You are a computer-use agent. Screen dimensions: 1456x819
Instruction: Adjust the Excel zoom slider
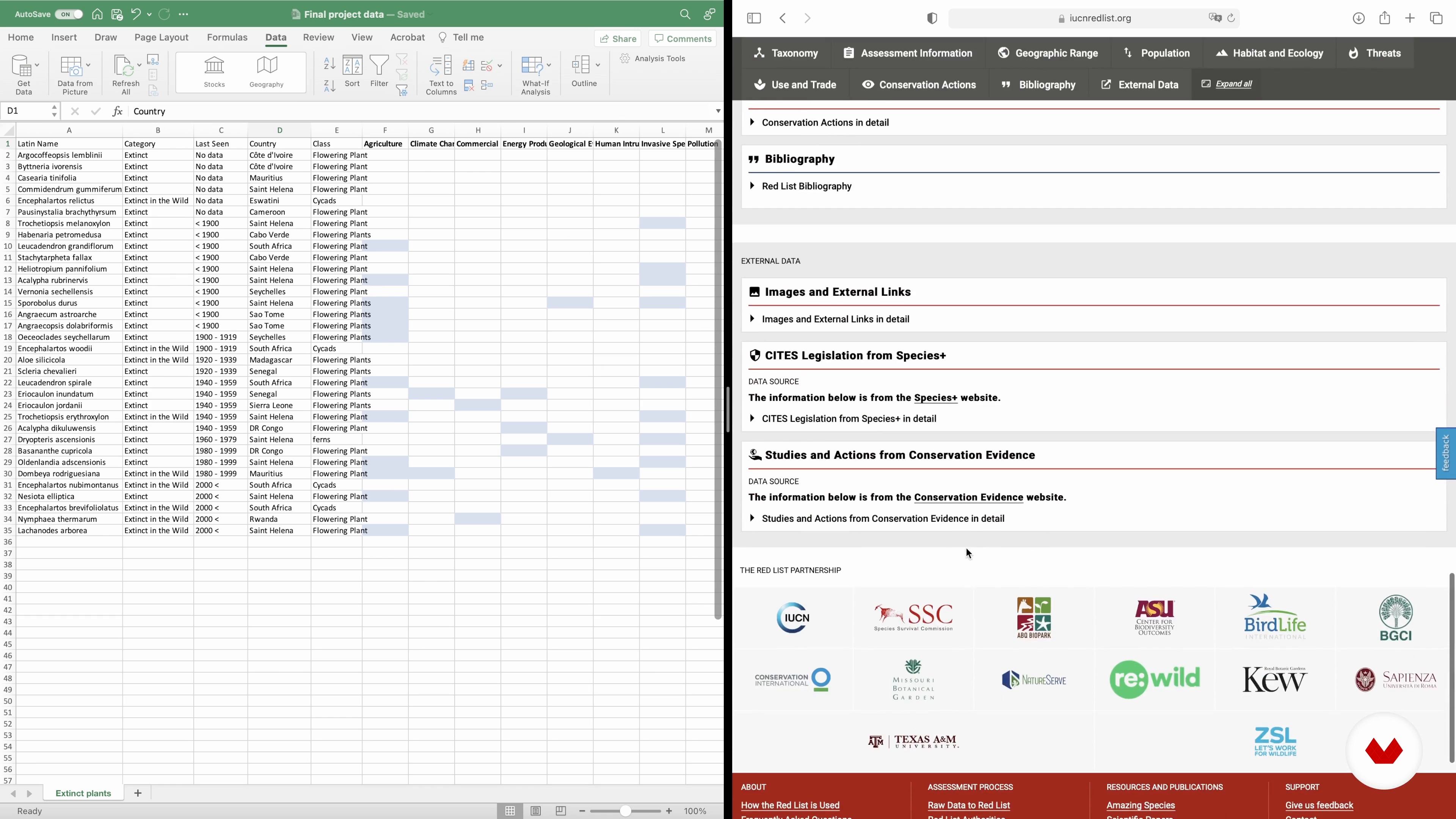[625, 811]
